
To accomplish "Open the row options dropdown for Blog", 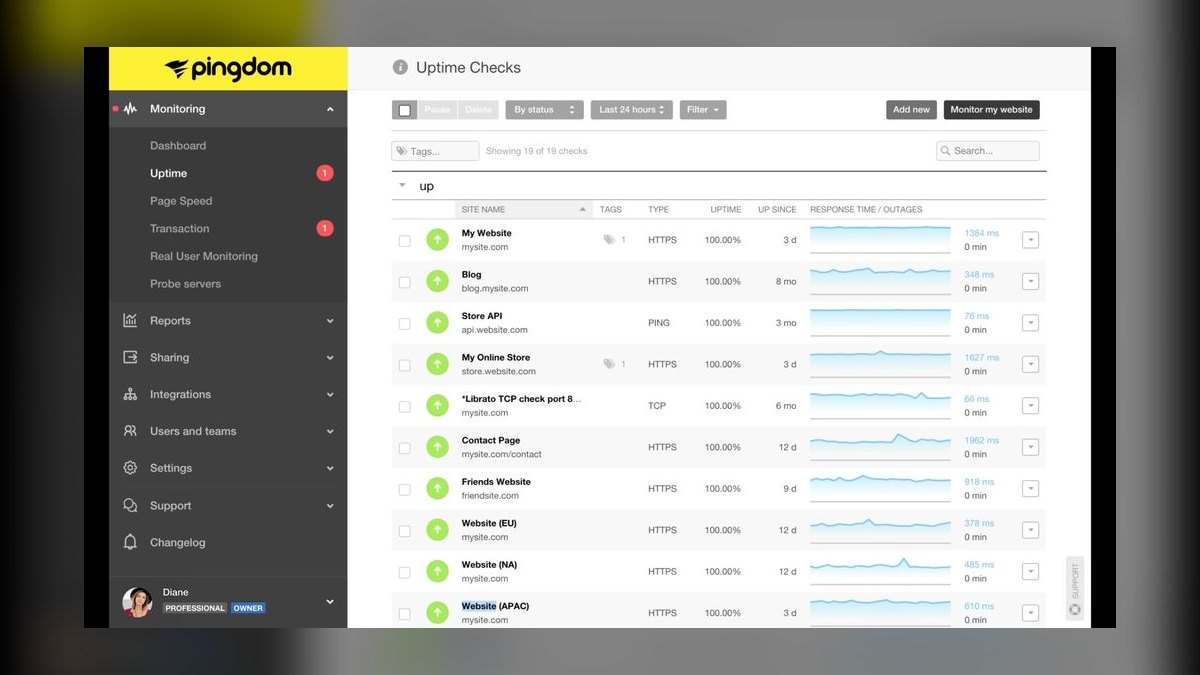I will 1031,281.
